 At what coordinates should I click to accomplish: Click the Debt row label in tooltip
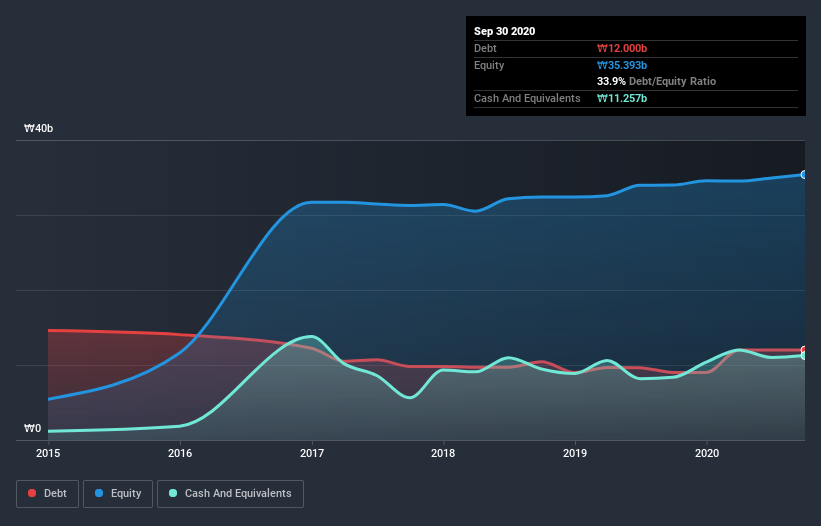point(485,49)
